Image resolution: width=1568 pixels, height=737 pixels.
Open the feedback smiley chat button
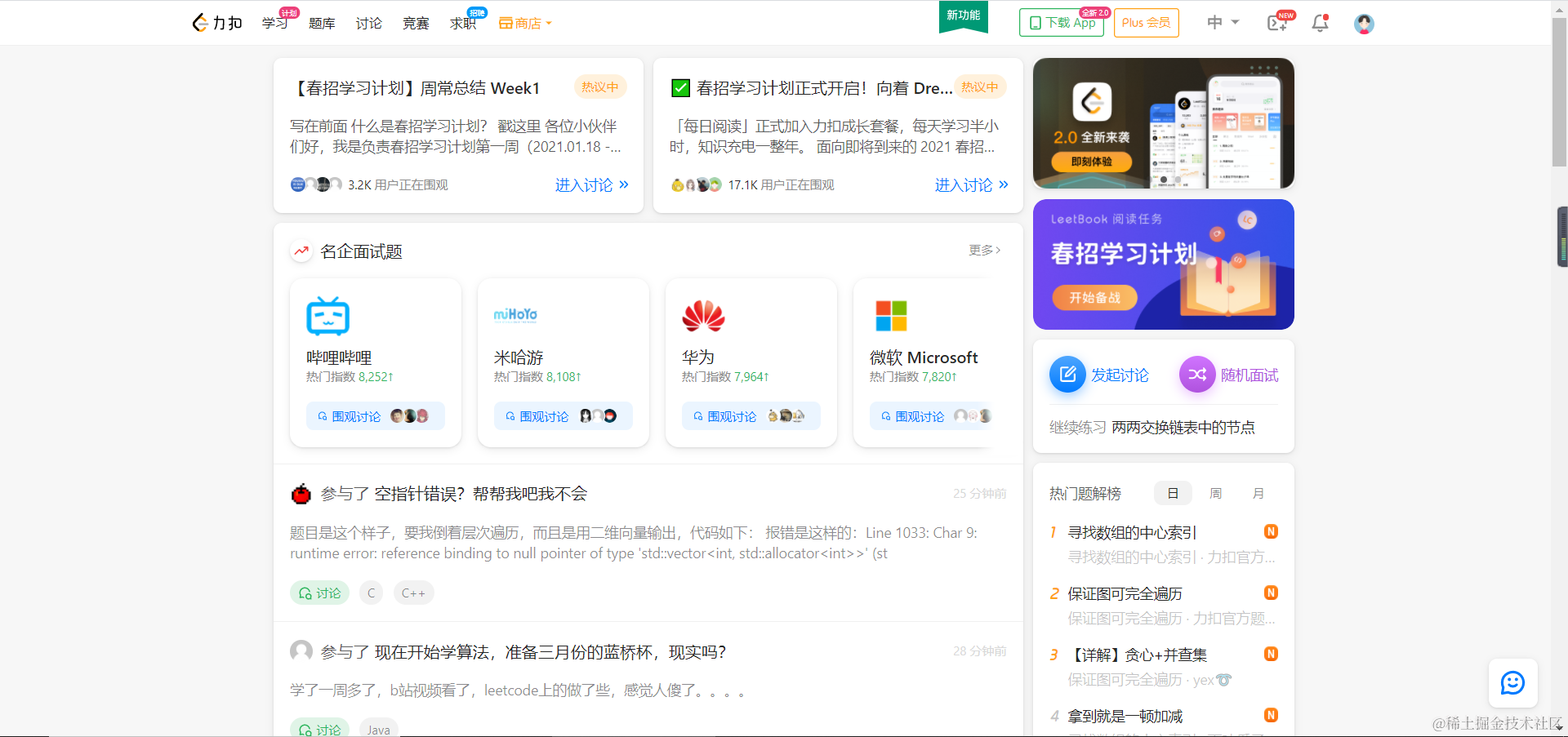click(x=1512, y=683)
